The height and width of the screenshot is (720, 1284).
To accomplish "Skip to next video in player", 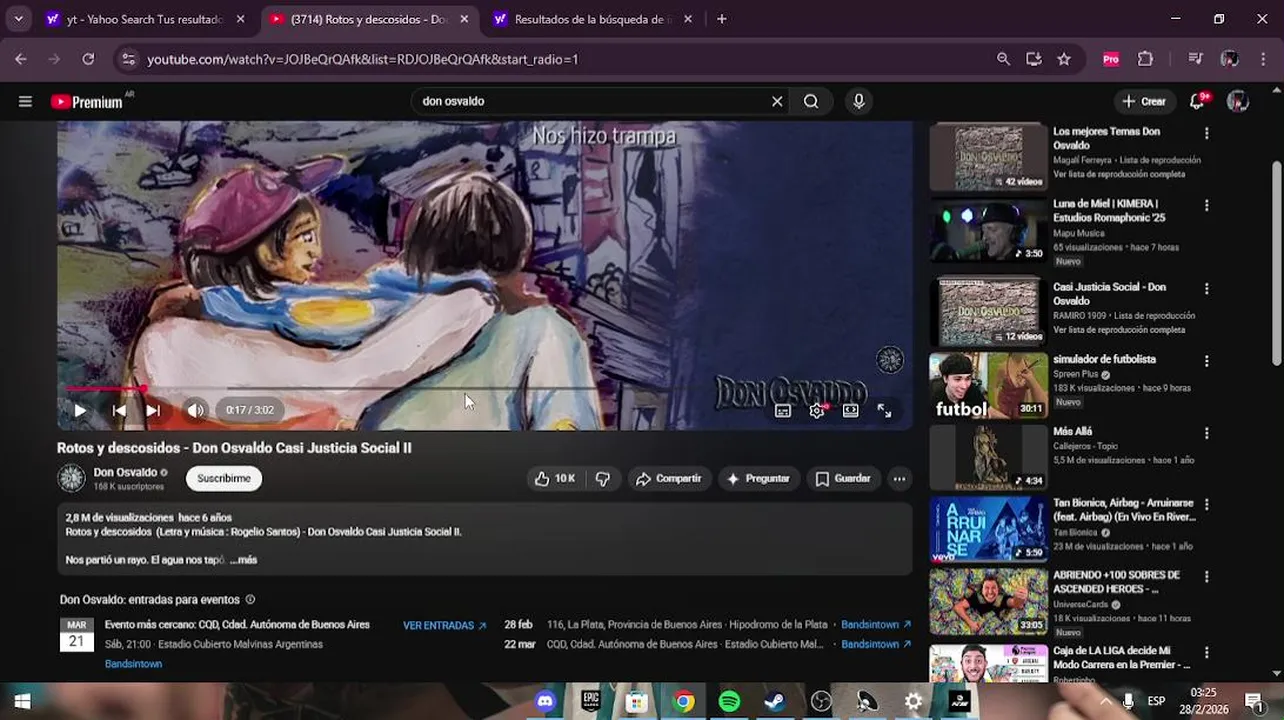I will pyautogui.click(x=153, y=410).
